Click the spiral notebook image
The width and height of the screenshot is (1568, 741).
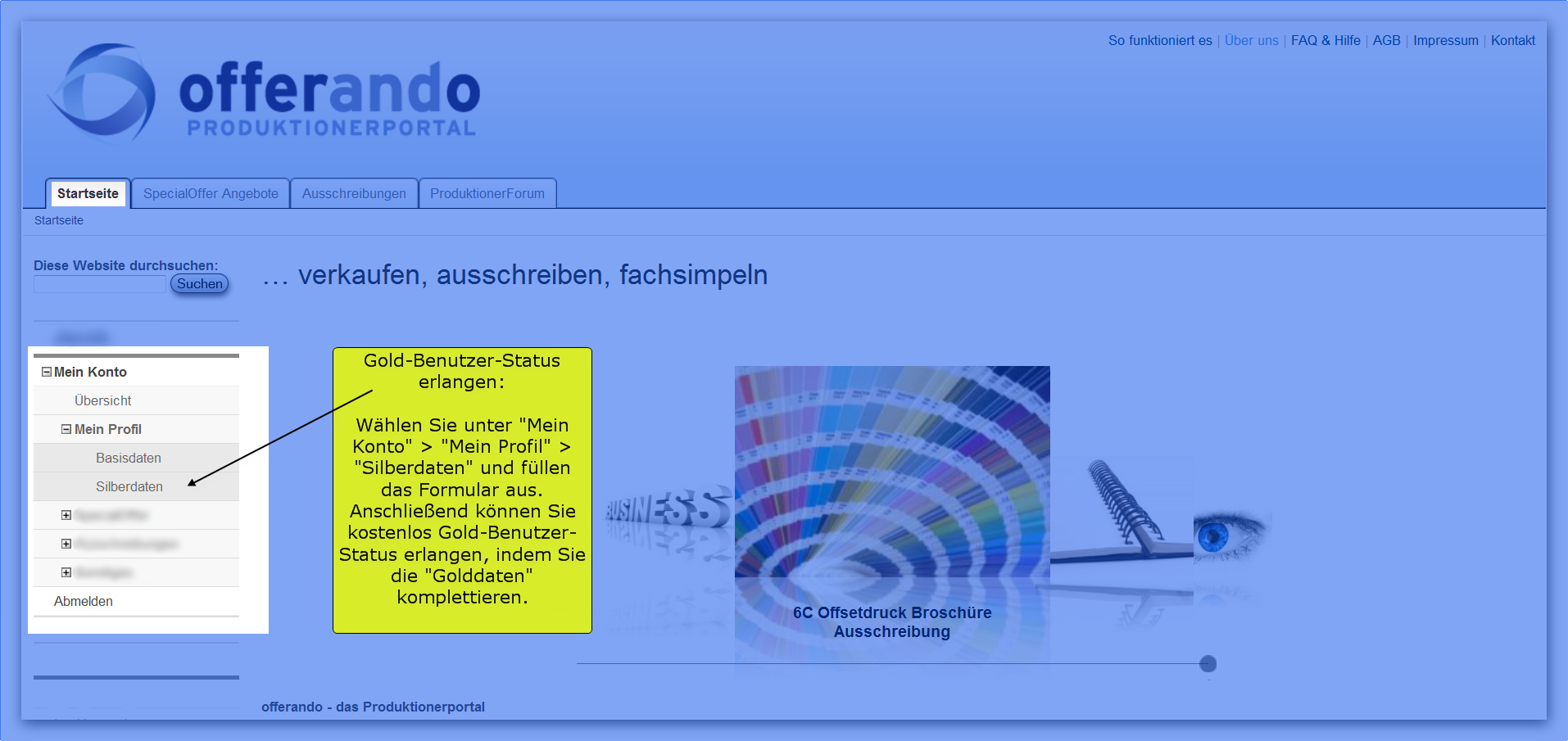(x=1122, y=513)
